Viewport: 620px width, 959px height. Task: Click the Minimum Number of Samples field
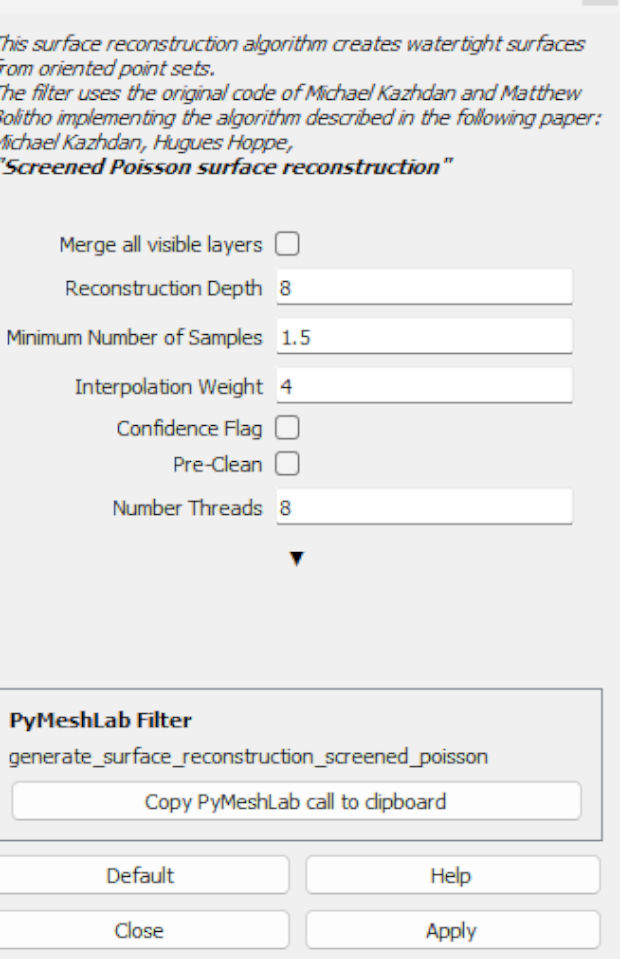423,337
